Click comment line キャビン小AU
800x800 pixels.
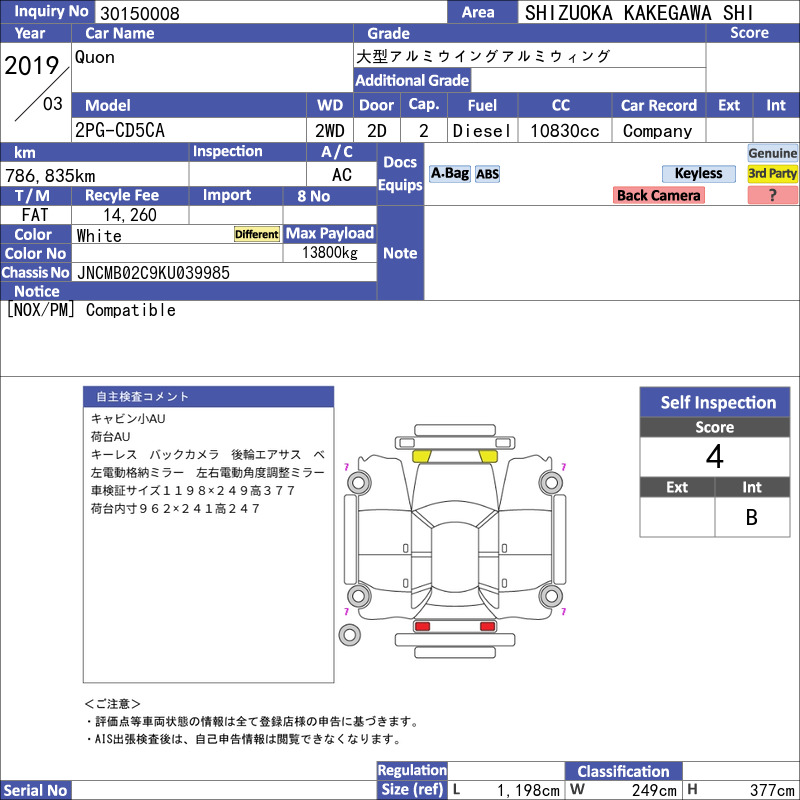(128, 419)
